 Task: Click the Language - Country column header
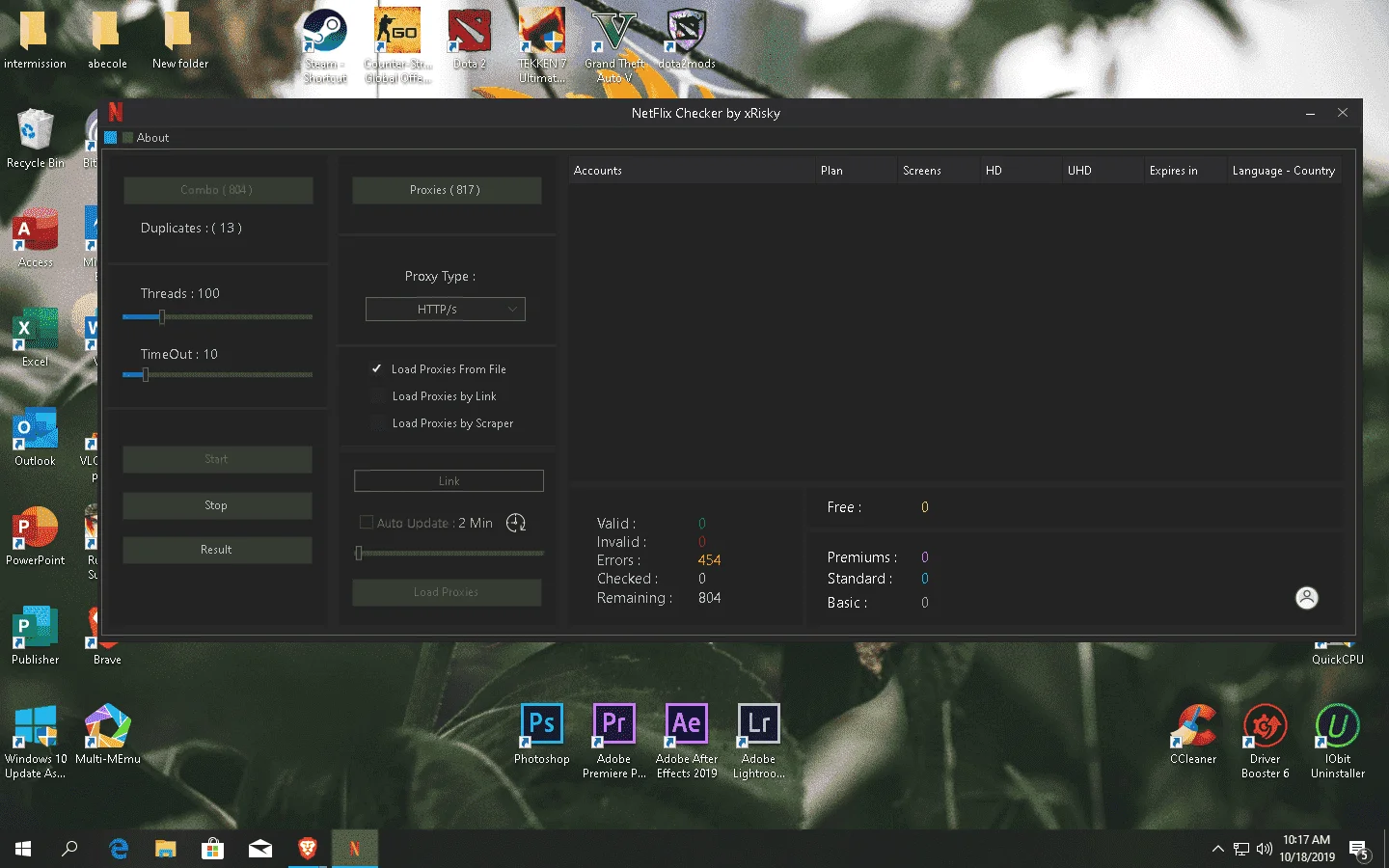(x=1284, y=171)
